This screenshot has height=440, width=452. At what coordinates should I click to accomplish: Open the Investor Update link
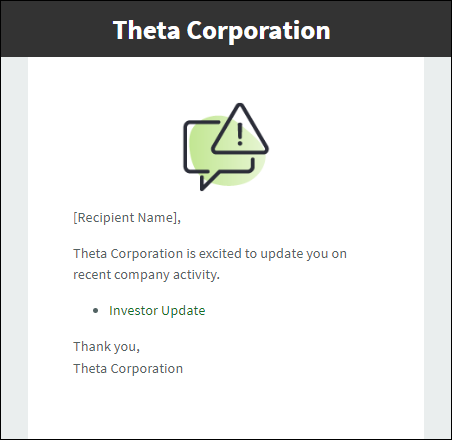click(157, 311)
